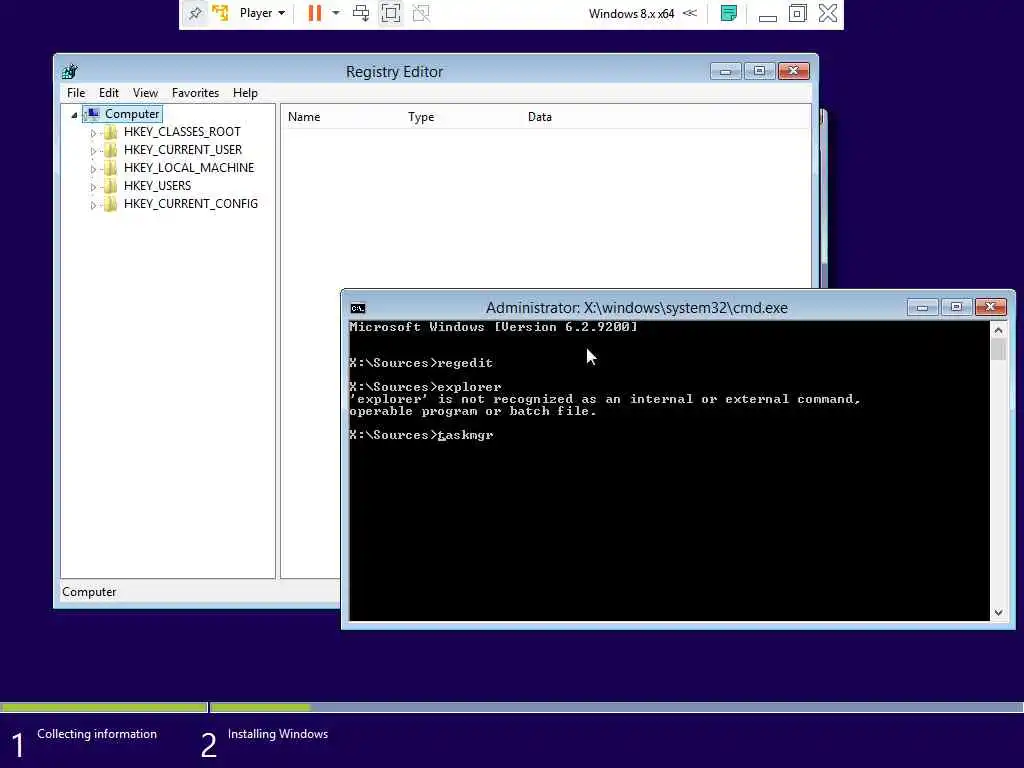Click the Collecting information step label
The height and width of the screenshot is (768, 1024).
coord(97,734)
